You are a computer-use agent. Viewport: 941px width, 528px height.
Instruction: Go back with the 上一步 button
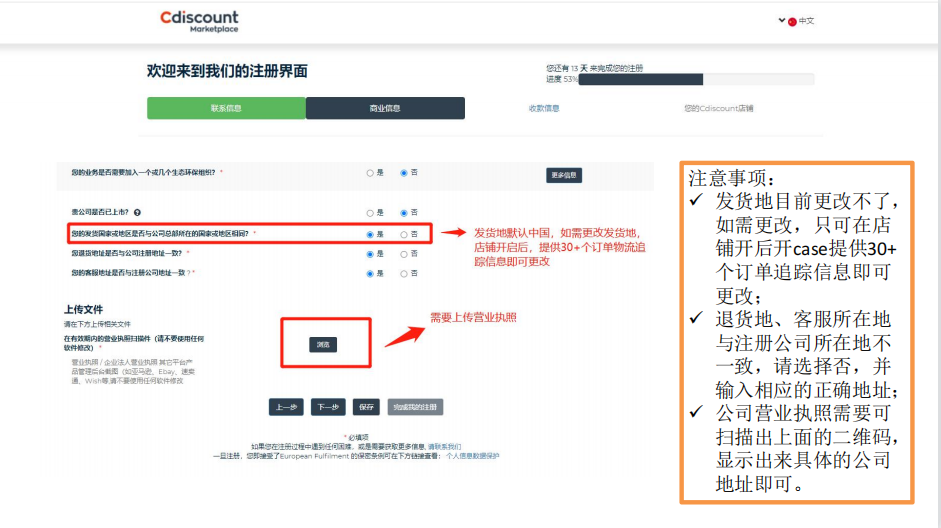[x=286, y=407]
